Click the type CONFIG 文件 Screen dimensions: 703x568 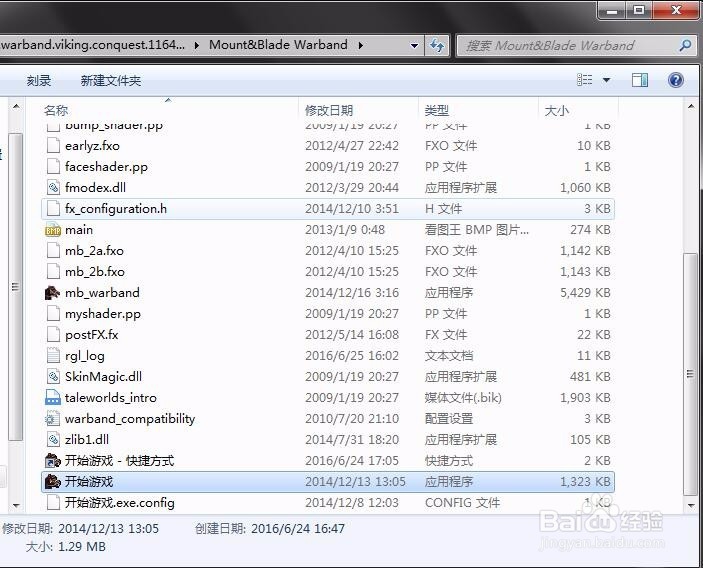pyautogui.click(x=462, y=503)
